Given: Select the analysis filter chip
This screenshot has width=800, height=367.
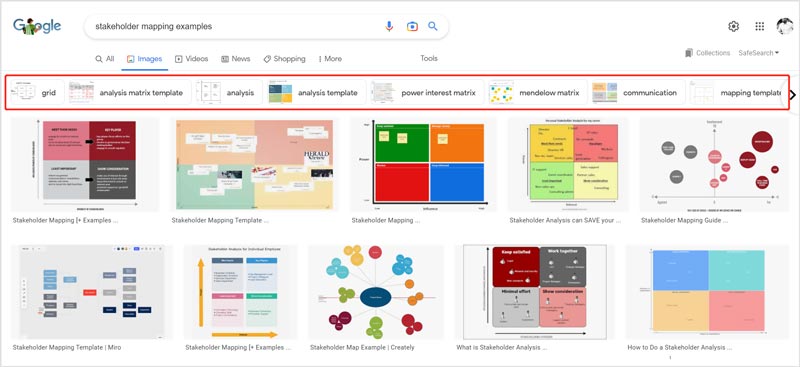Looking at the screenshot, I should pyautogui.click(x=229, y=92).
